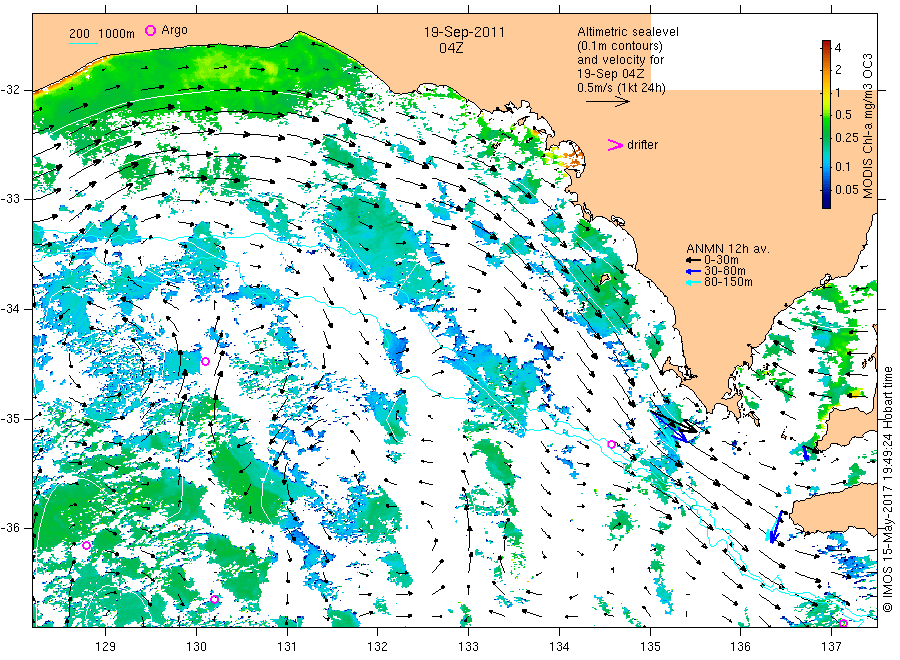Click the island landmass near 136.5E 35.9S
The width and height of the screenshot is (900, 660).
pyautogui.click(x=835, y=509)
